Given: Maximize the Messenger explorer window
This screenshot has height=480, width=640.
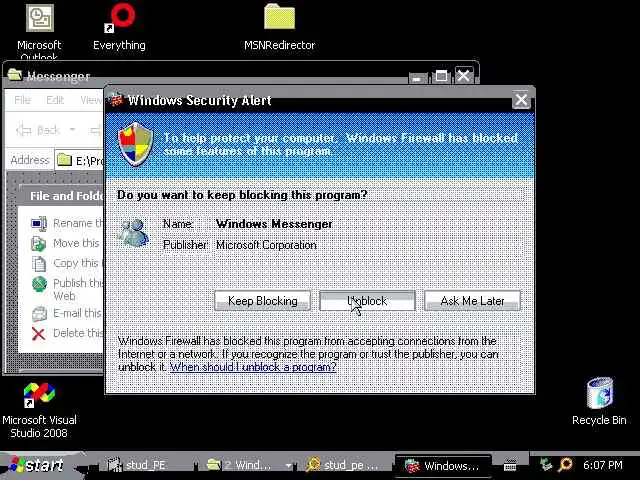Looking at the screenshot, I should (x=441, y=76).
